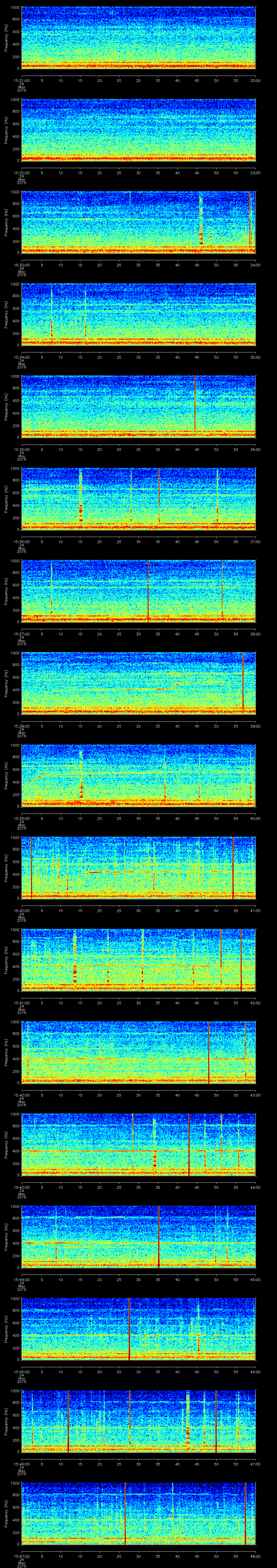Click the "15:42:00" time axis label
Screen dimensions: 277x1568
21,1095
